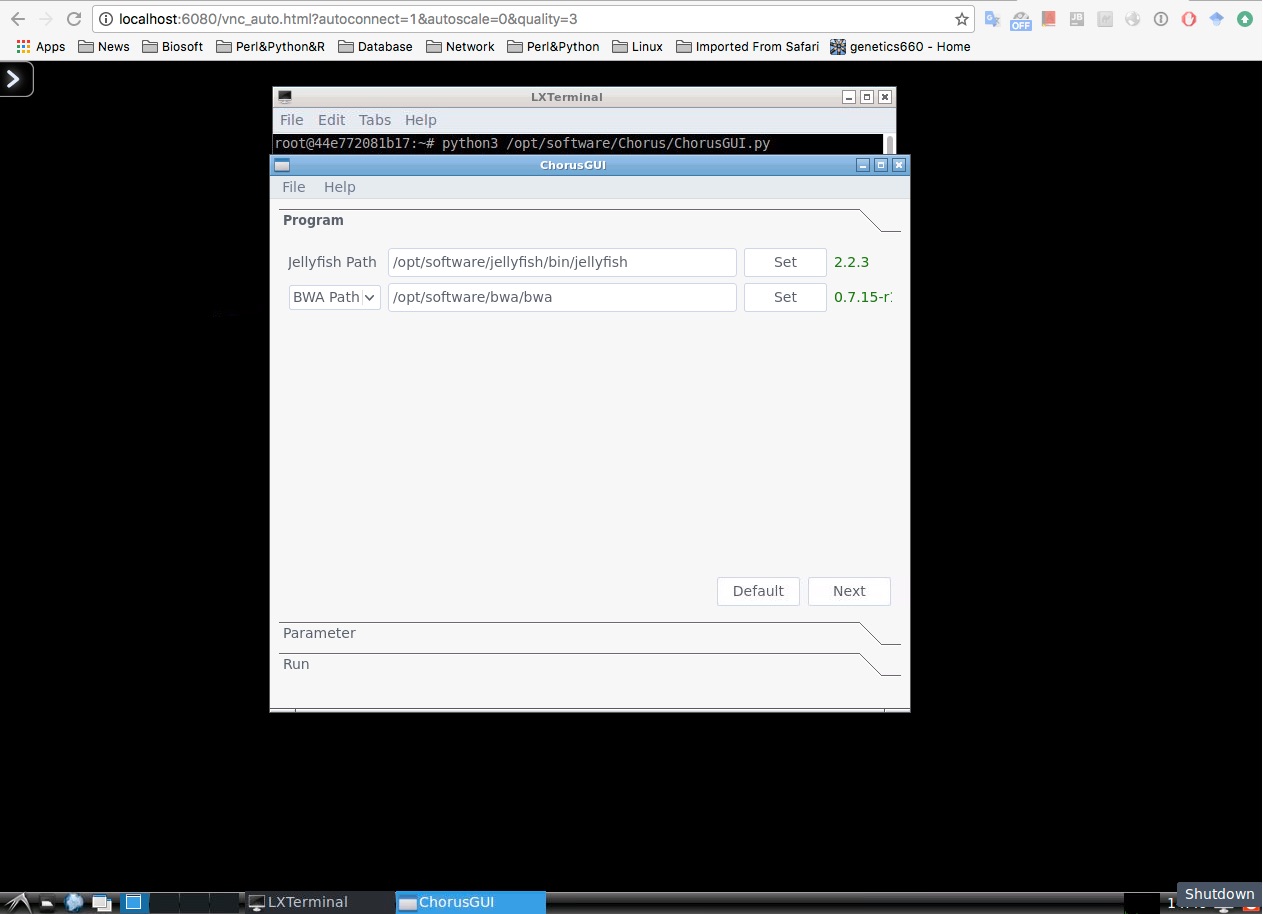Open Help menu in LXTerminal
The image size is (1263, 914).
tap(420, 120)
